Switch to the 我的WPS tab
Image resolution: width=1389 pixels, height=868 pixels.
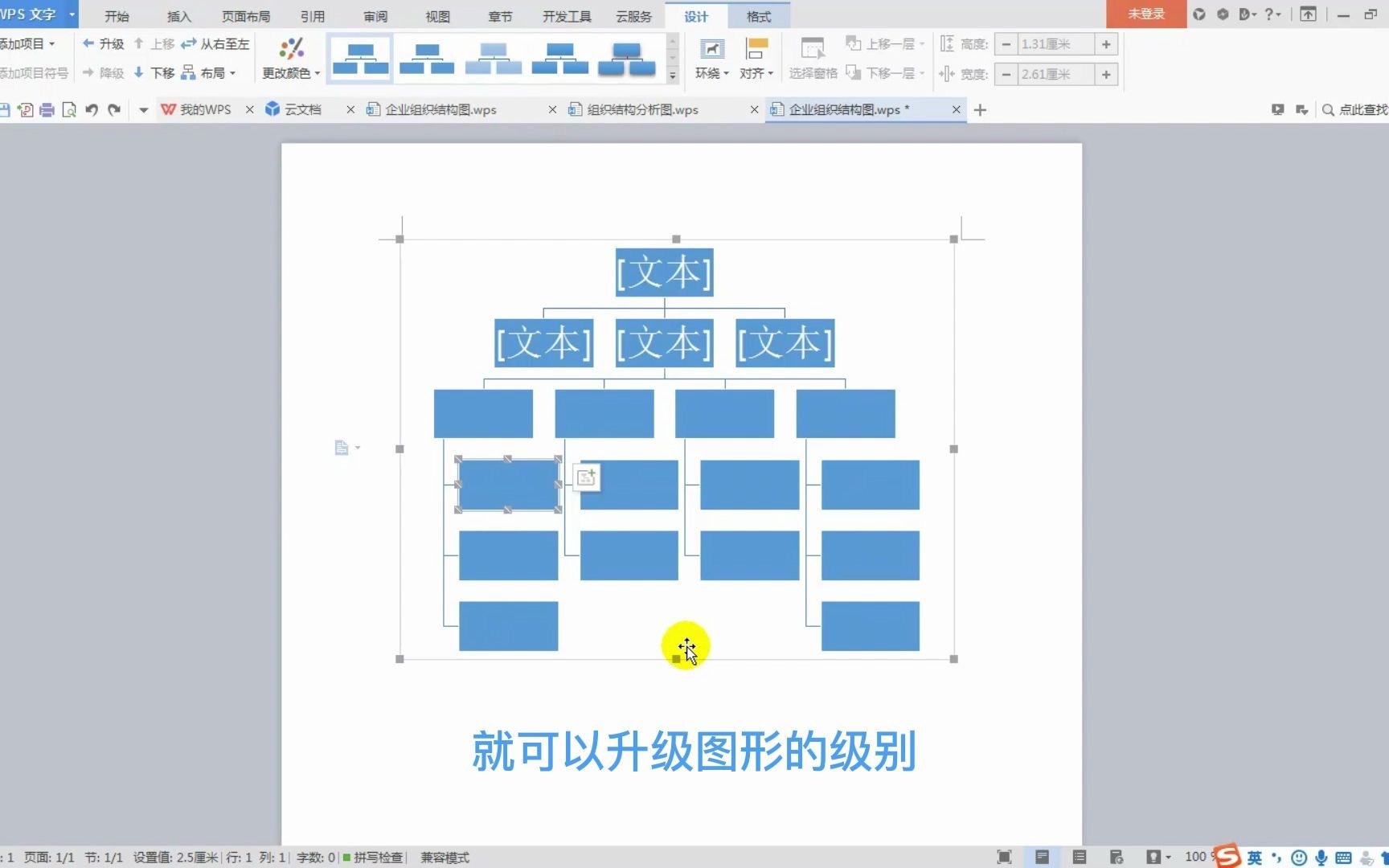(x=196, y=109)
